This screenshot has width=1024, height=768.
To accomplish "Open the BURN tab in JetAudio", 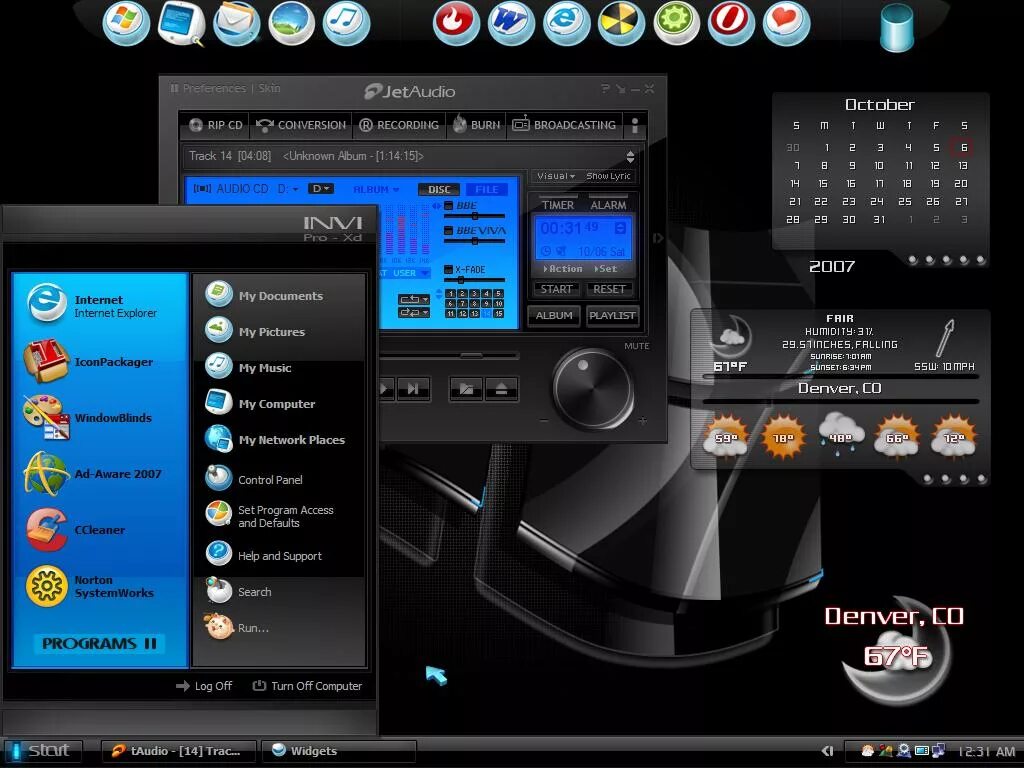I will pyautogui.click(x=477, y=125).
